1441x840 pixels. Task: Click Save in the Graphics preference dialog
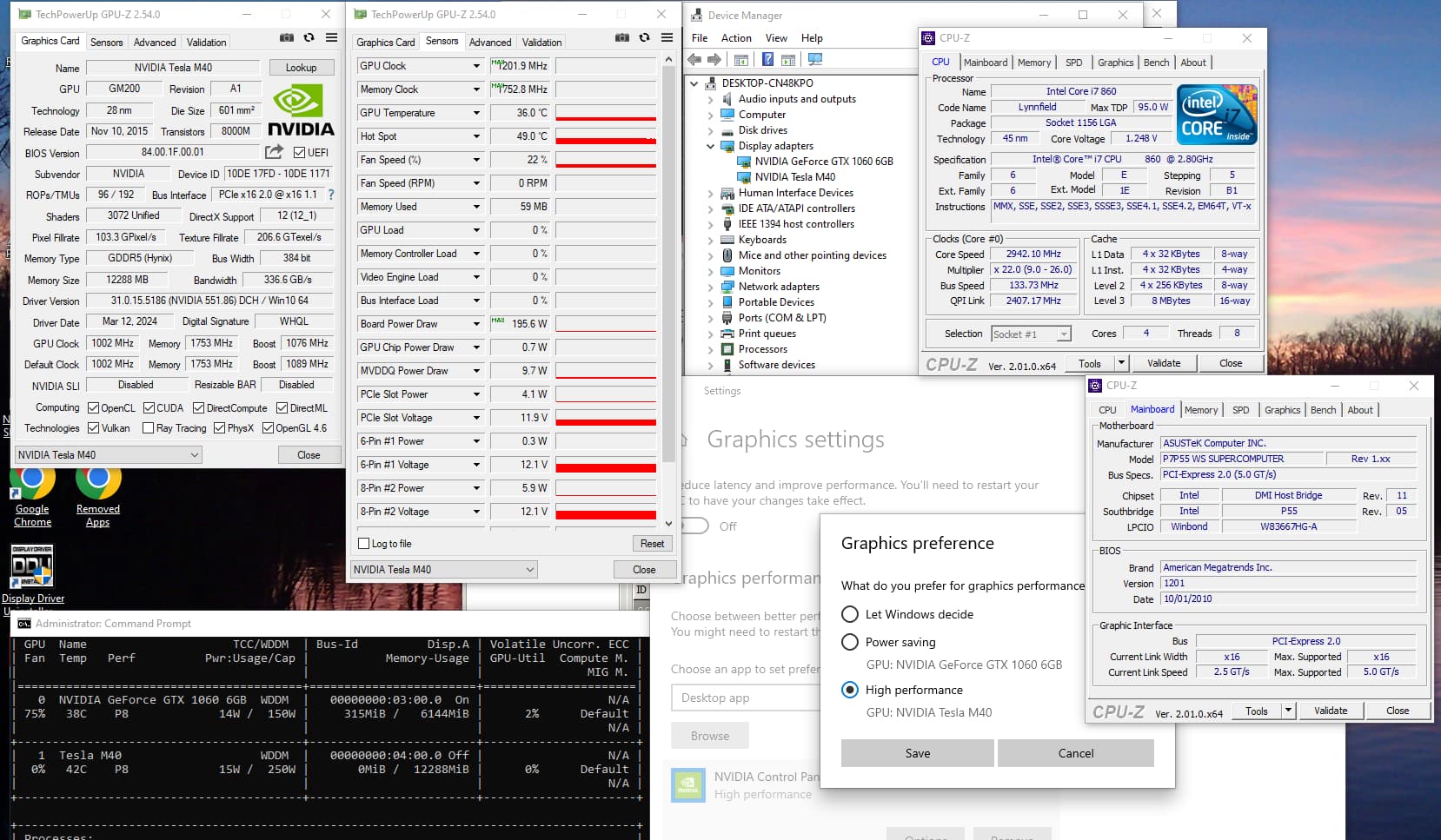(x=917, y=753)
